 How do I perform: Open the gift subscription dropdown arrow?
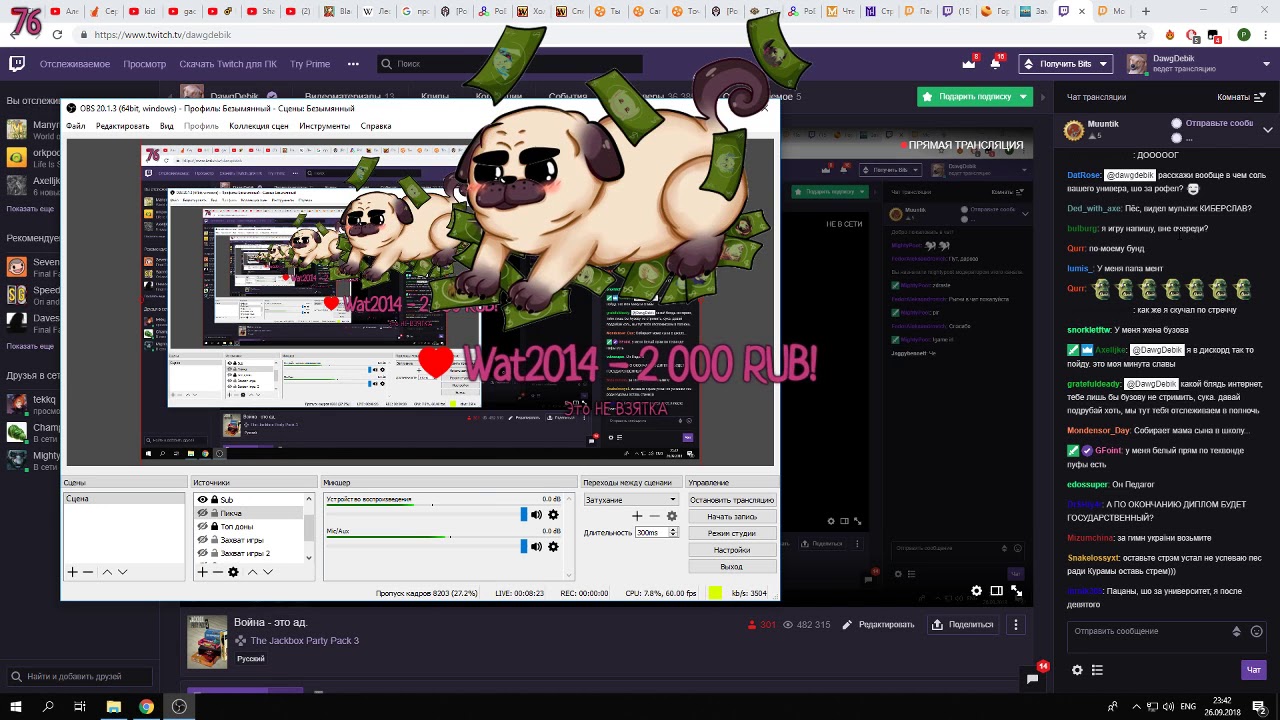click(1023, 97)
